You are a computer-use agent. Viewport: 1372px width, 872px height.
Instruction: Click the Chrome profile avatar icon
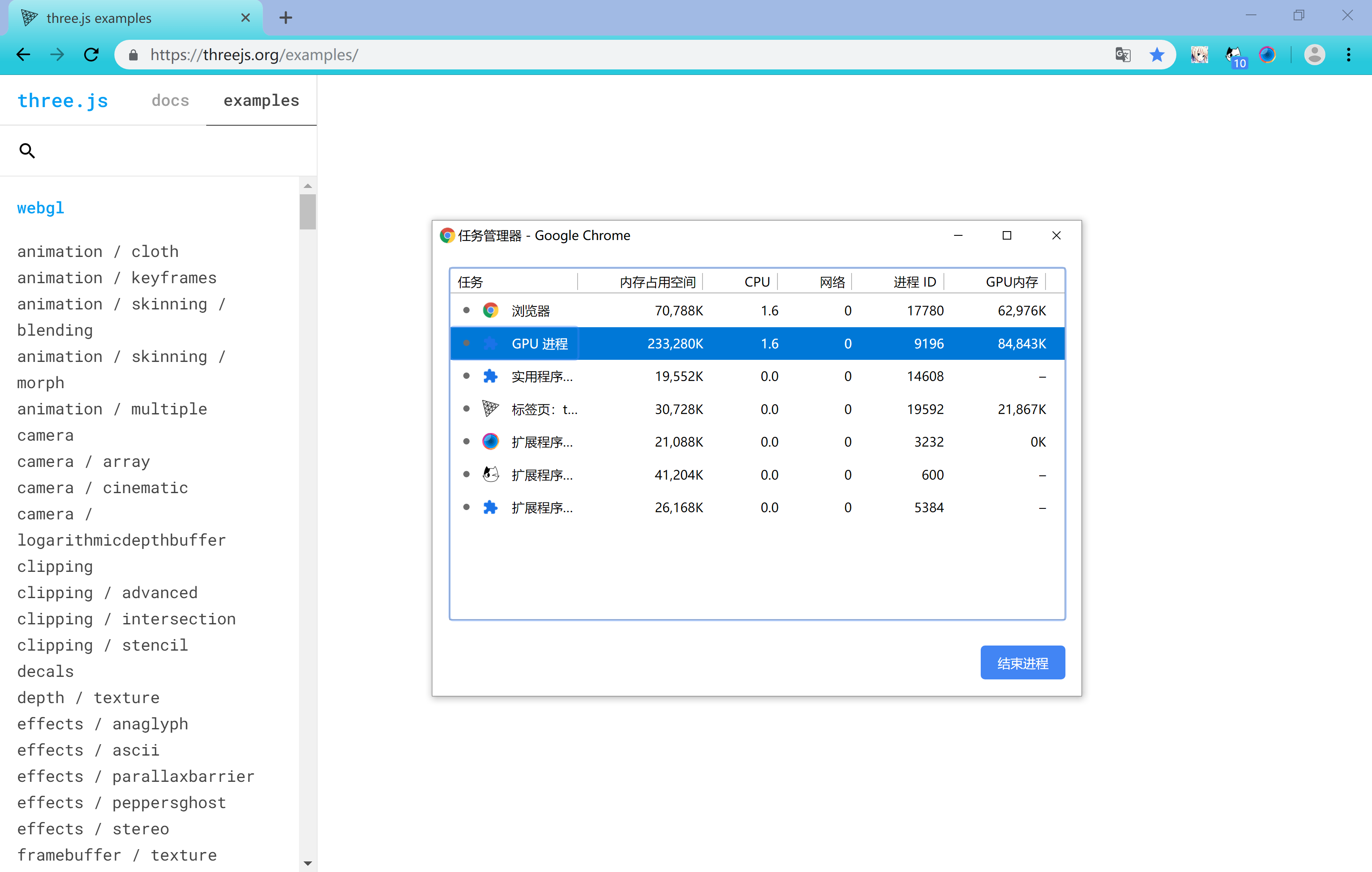point(1314,55)
